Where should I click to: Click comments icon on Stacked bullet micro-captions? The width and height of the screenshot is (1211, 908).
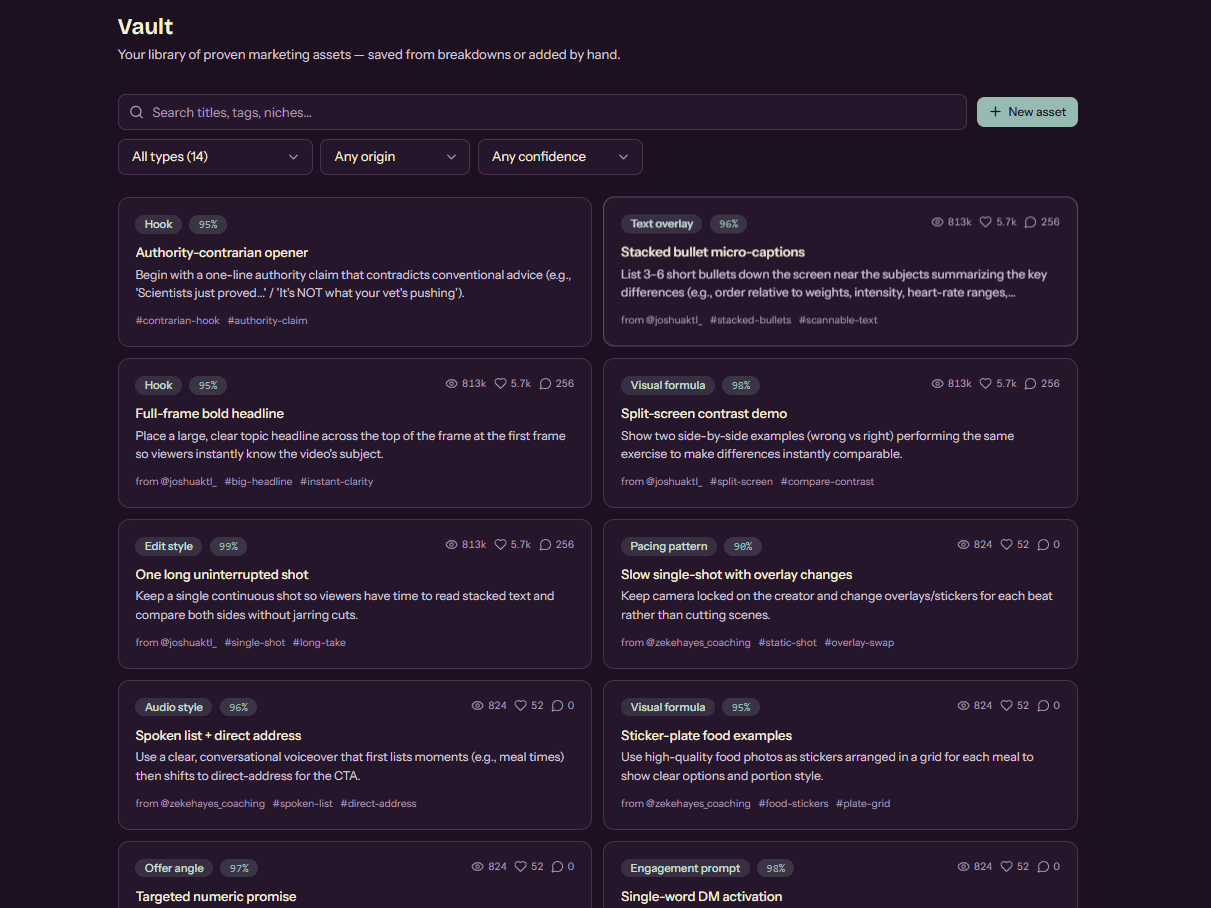tap(1030, 222)
